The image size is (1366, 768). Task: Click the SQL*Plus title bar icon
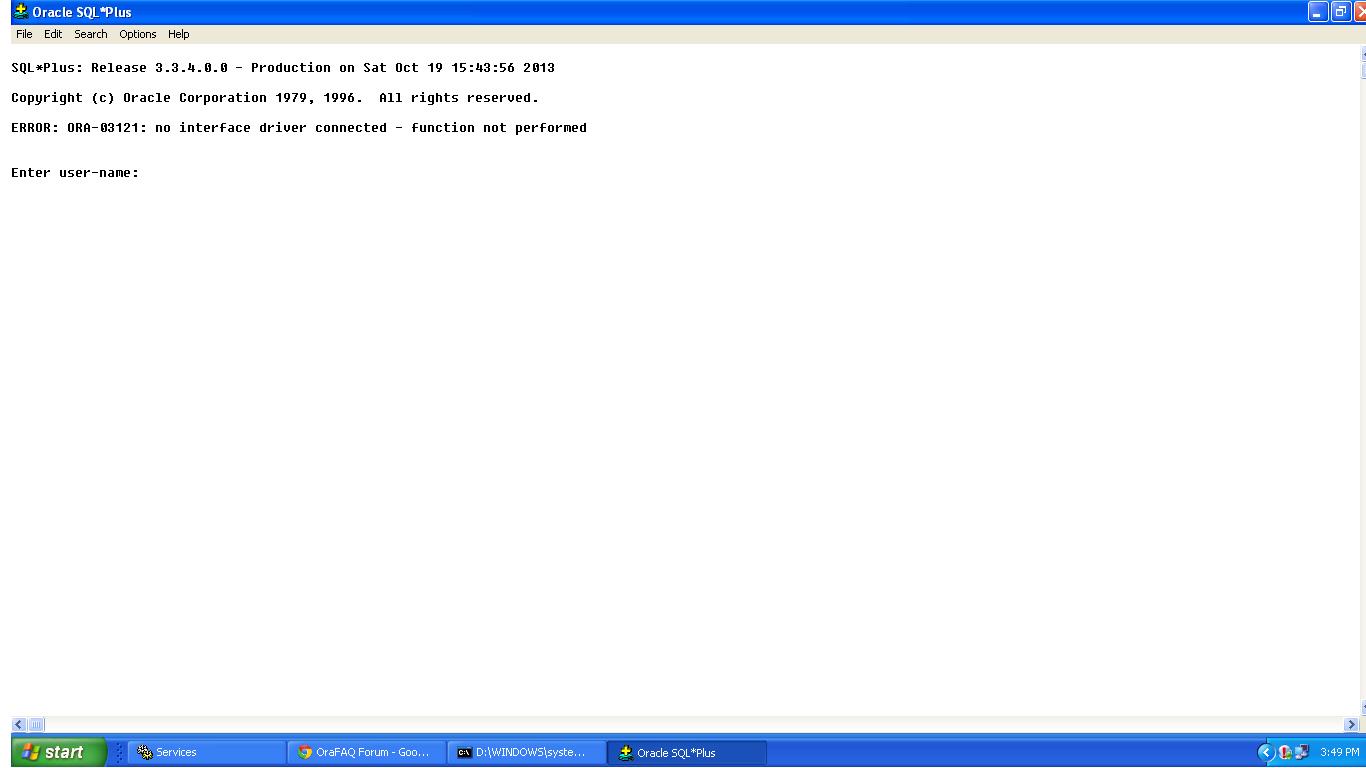20,12
